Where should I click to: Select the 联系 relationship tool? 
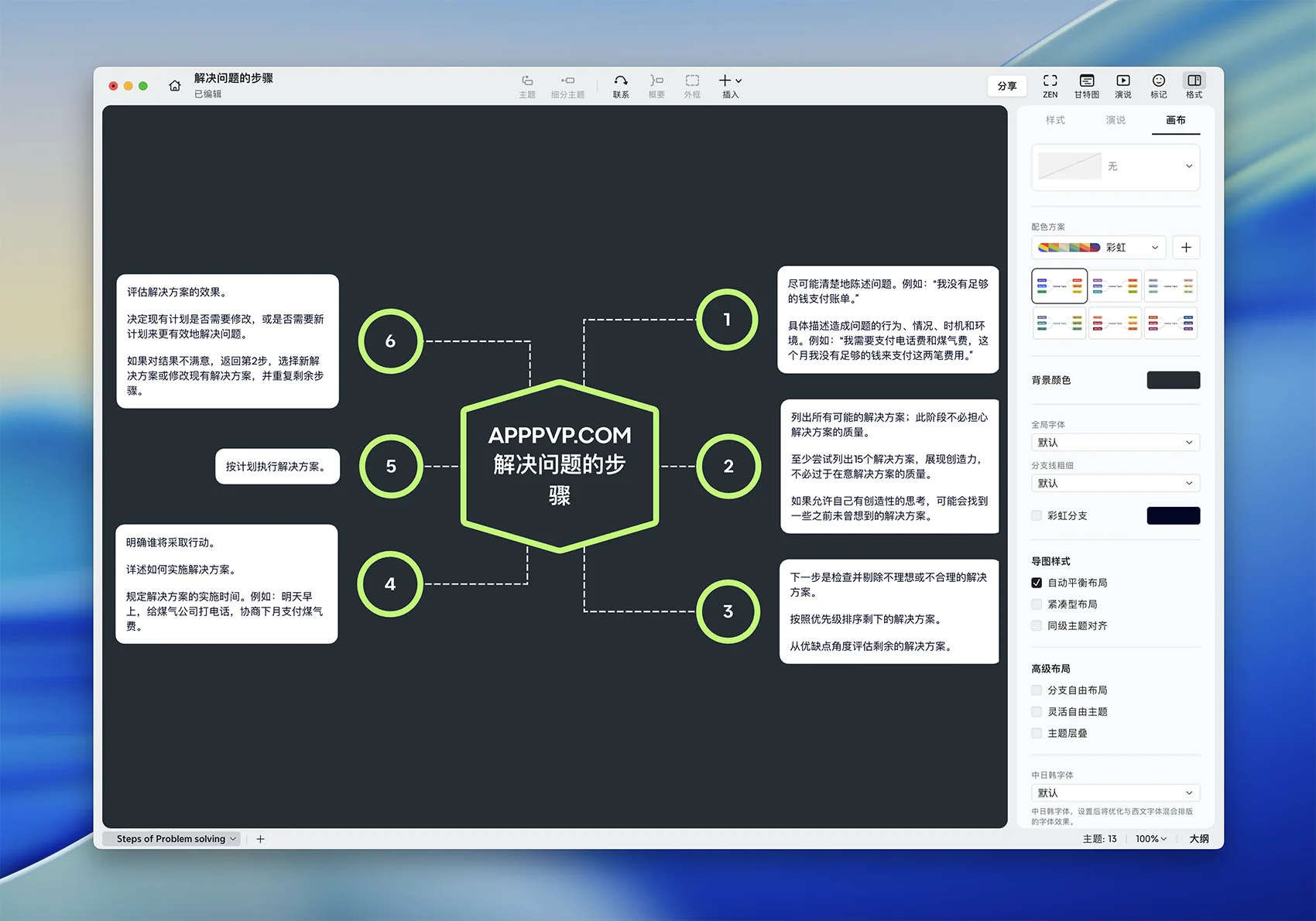point(621,85)
